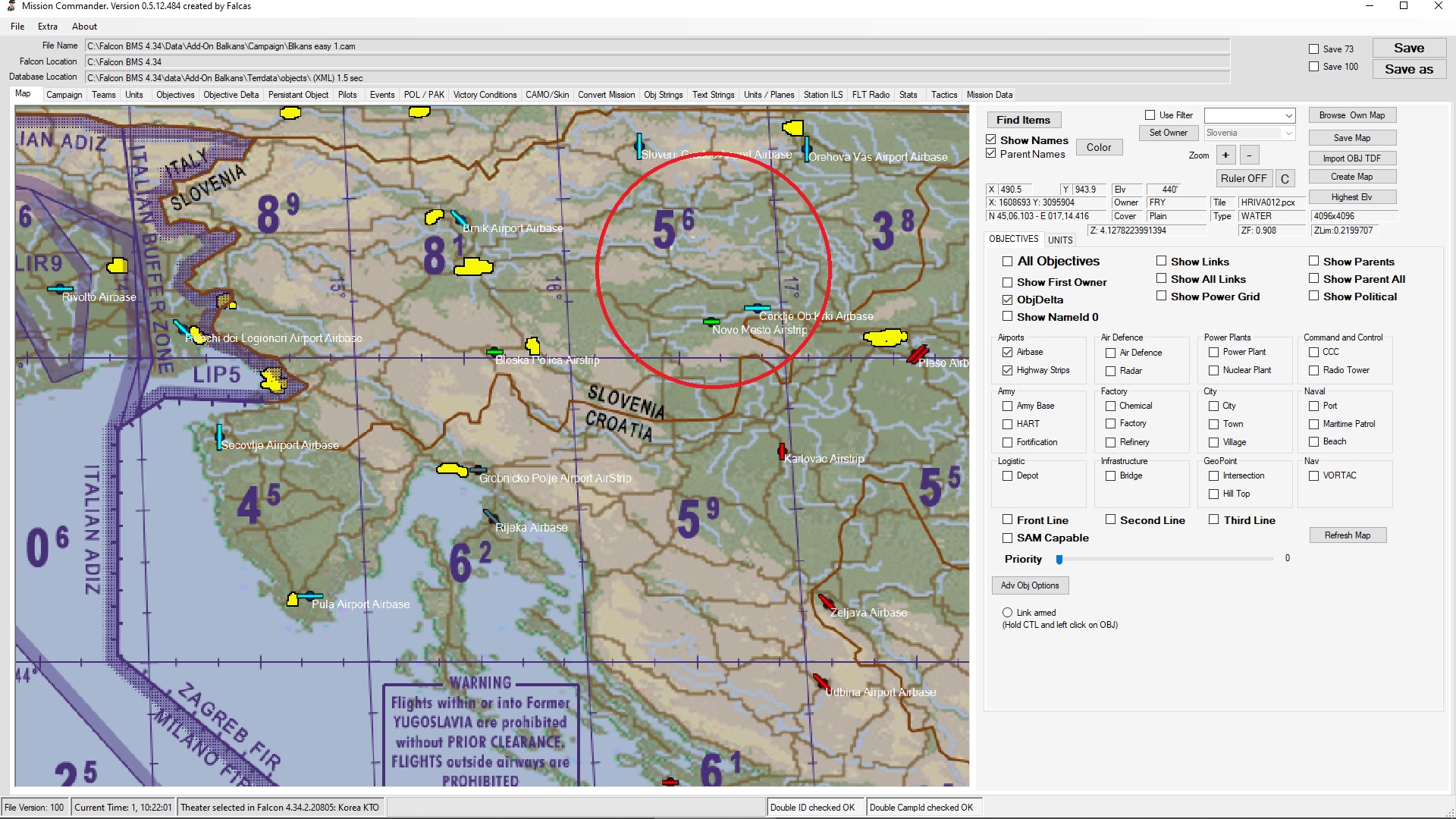Switch to the Victory Conditions tab
This screenshot has width=1456, height=819.
485,95
